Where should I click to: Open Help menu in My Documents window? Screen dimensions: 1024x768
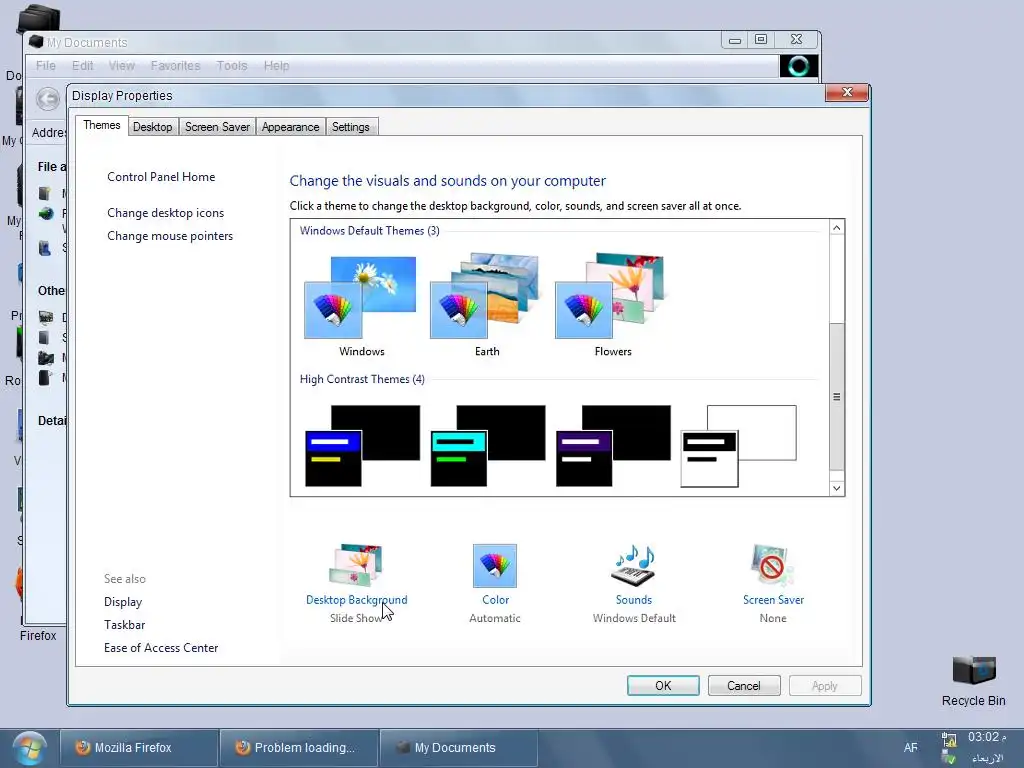276,66
